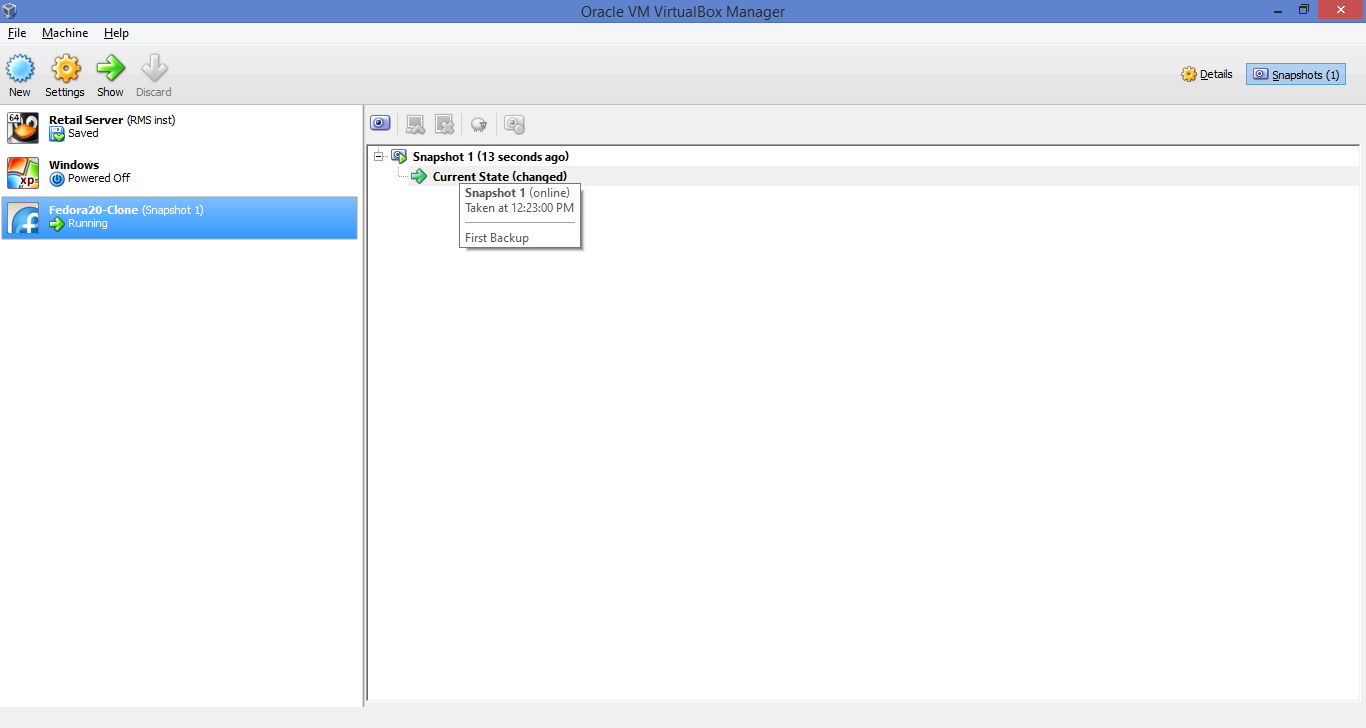
Task: Click the New virtual machine icon
Action: tap(20, 69)
